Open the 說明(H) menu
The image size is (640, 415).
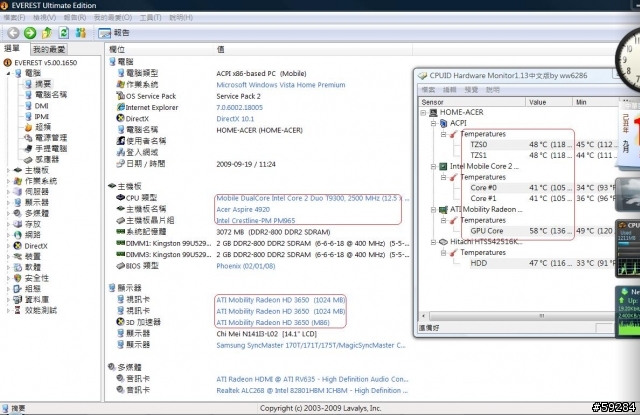click(181, 18)
